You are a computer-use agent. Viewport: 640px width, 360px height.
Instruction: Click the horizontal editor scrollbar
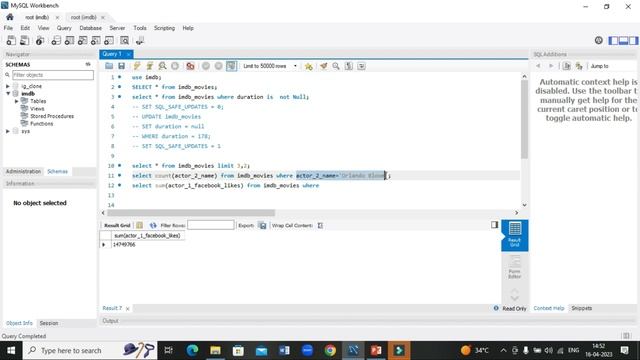191,213
